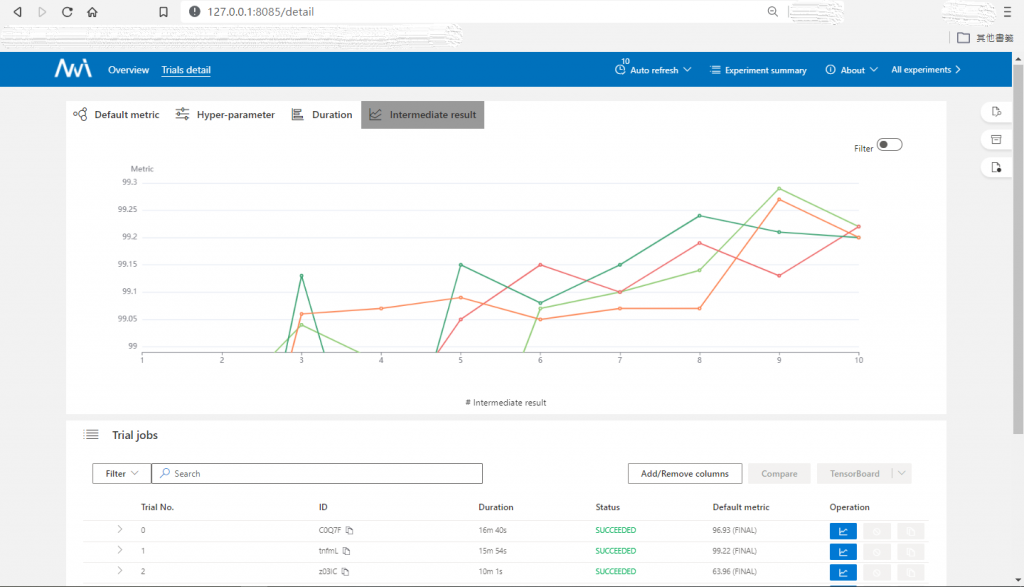Click the light green peak point at step 9

click(x=779, y=189)
